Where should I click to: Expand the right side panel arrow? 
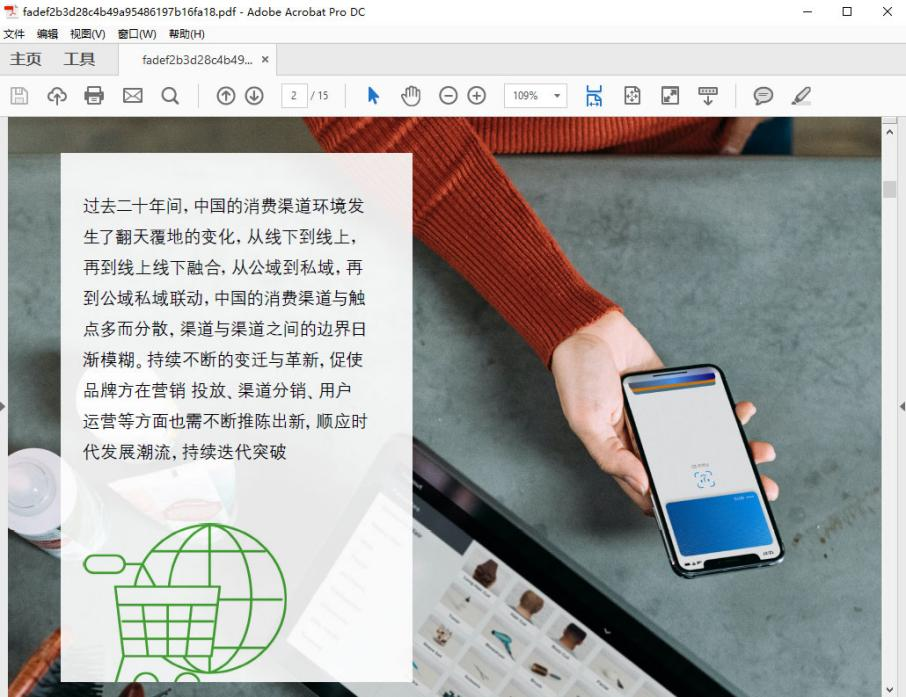click(x=902, y=406)
